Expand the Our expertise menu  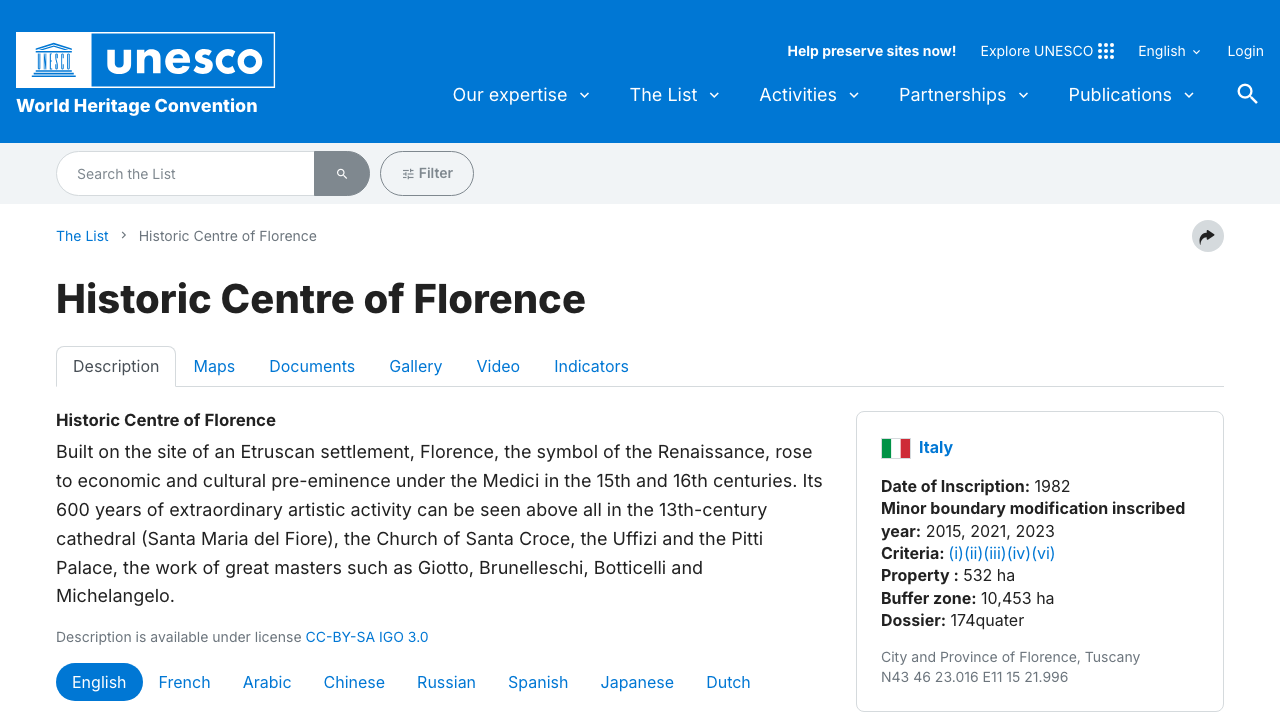[521, 95]
